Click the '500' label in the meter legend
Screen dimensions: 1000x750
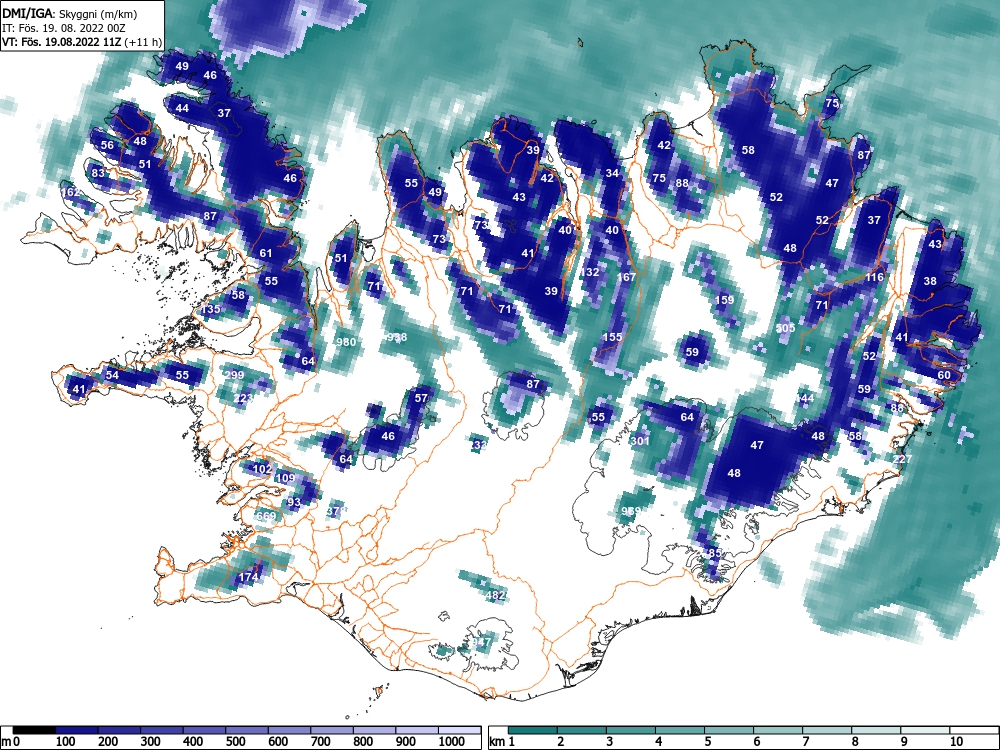click(236, 742)
